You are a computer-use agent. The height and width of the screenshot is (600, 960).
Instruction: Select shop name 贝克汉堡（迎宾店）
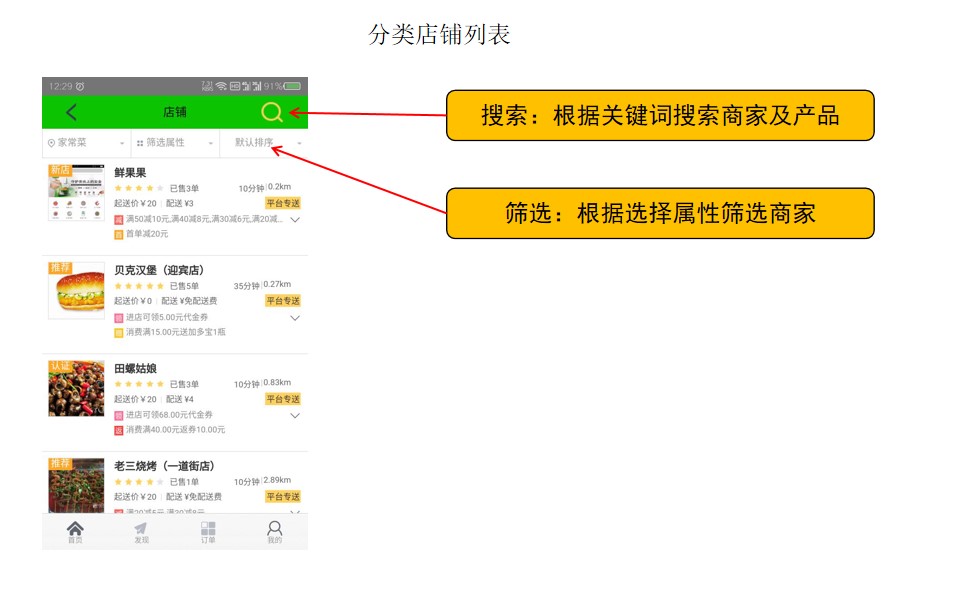[x=159, y=270]
